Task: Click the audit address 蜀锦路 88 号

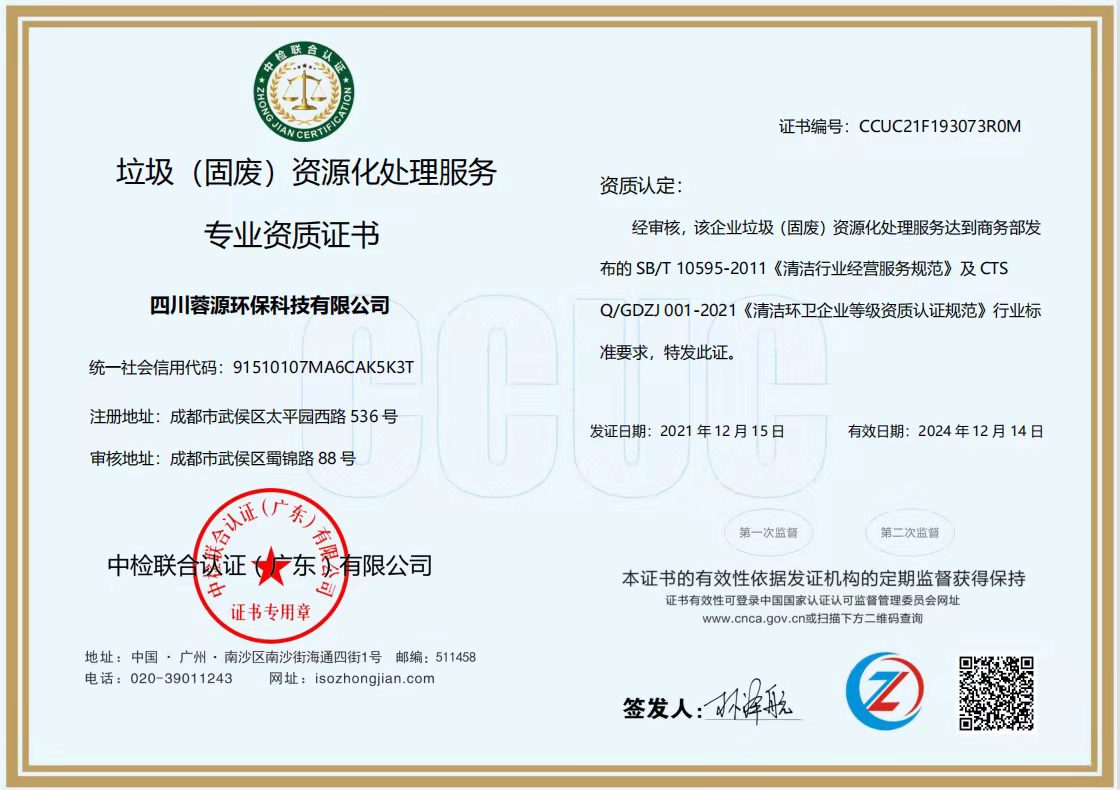Action: click(x=263, y=459)
